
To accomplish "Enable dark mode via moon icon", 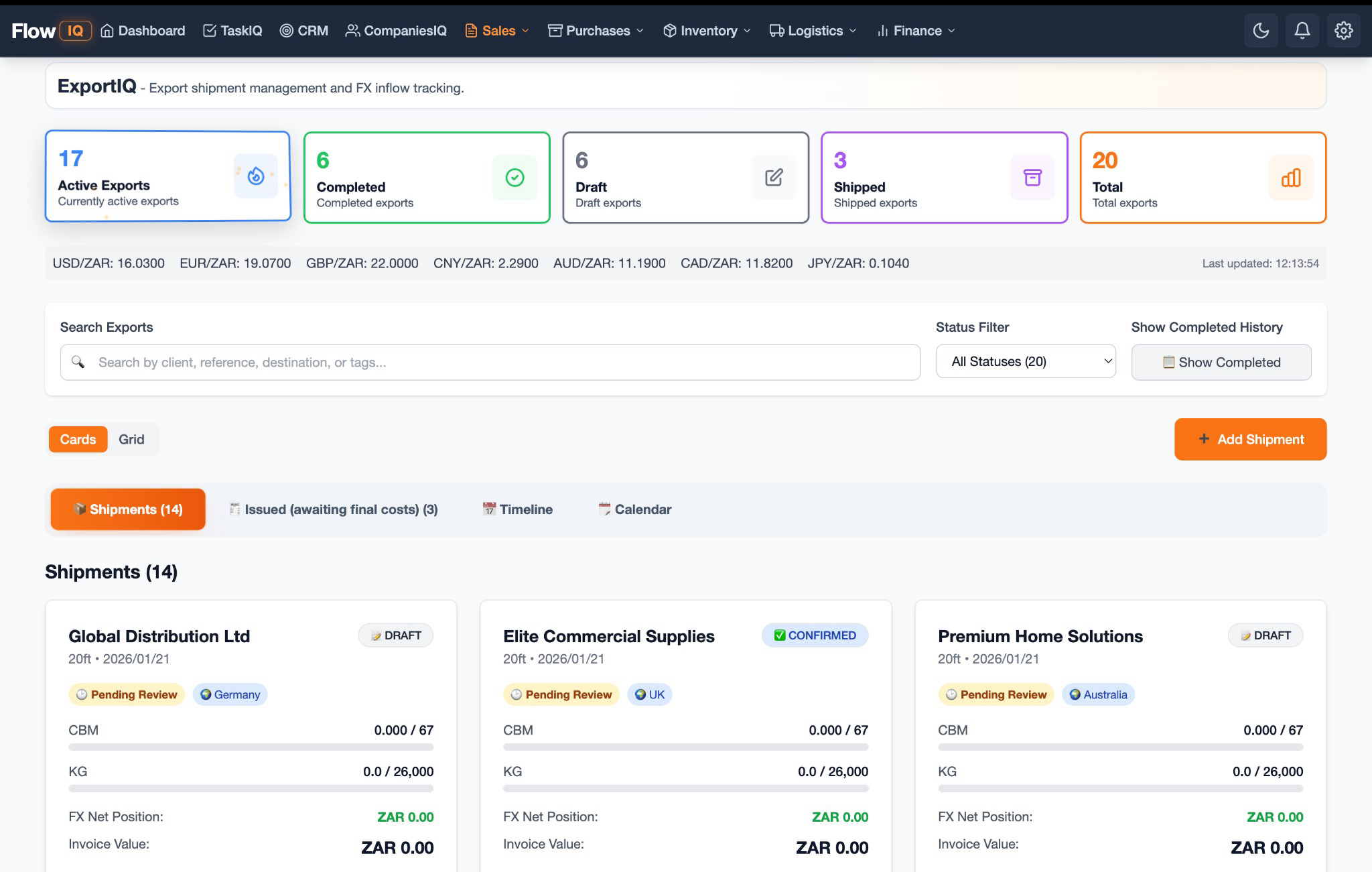I will pyautogui.click(x=1261, y=30).
